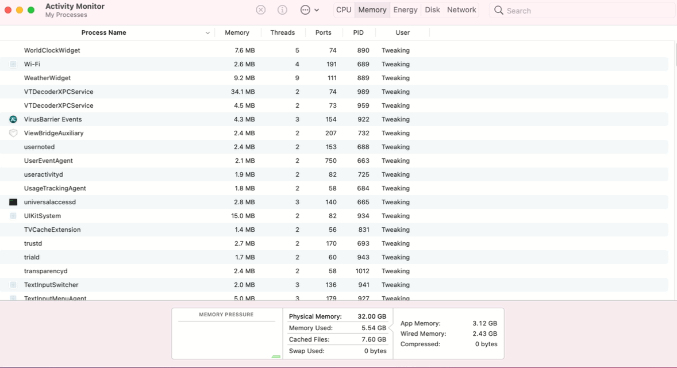Click the 15.0 MB memory cell for UIKitSystem
Viewport: 677px width, 368px height.
pyautogui.click(x=243, y=216)
